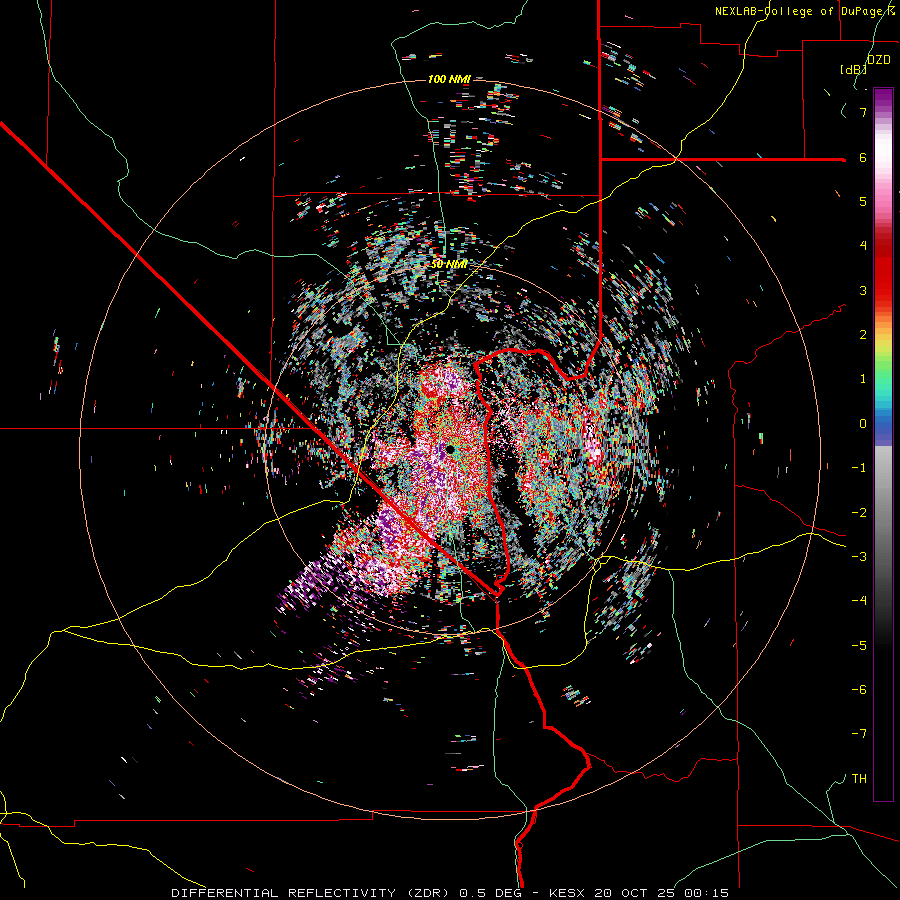Click the -6 value on the color scale
This screenshot has height=900, width=900.
click(859, 689)
